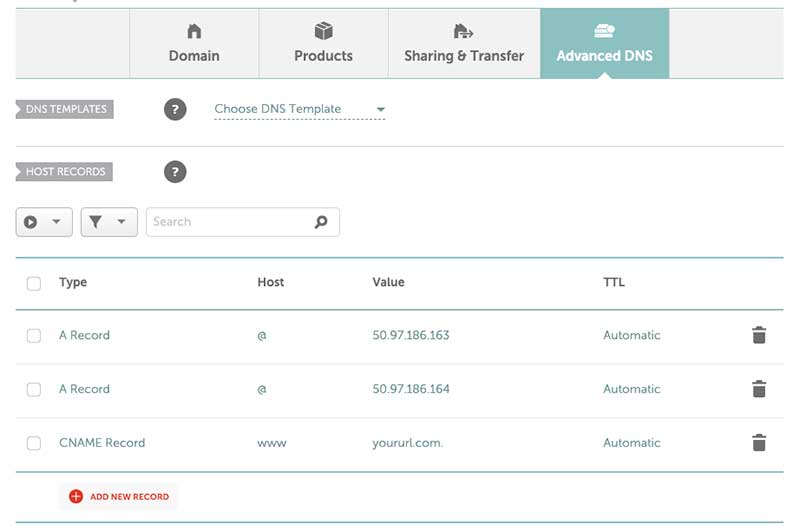This screenshot has width=800, height=531.
Task: Check the box for the 50.97.186.163 A Record
Action: (34, 336)
